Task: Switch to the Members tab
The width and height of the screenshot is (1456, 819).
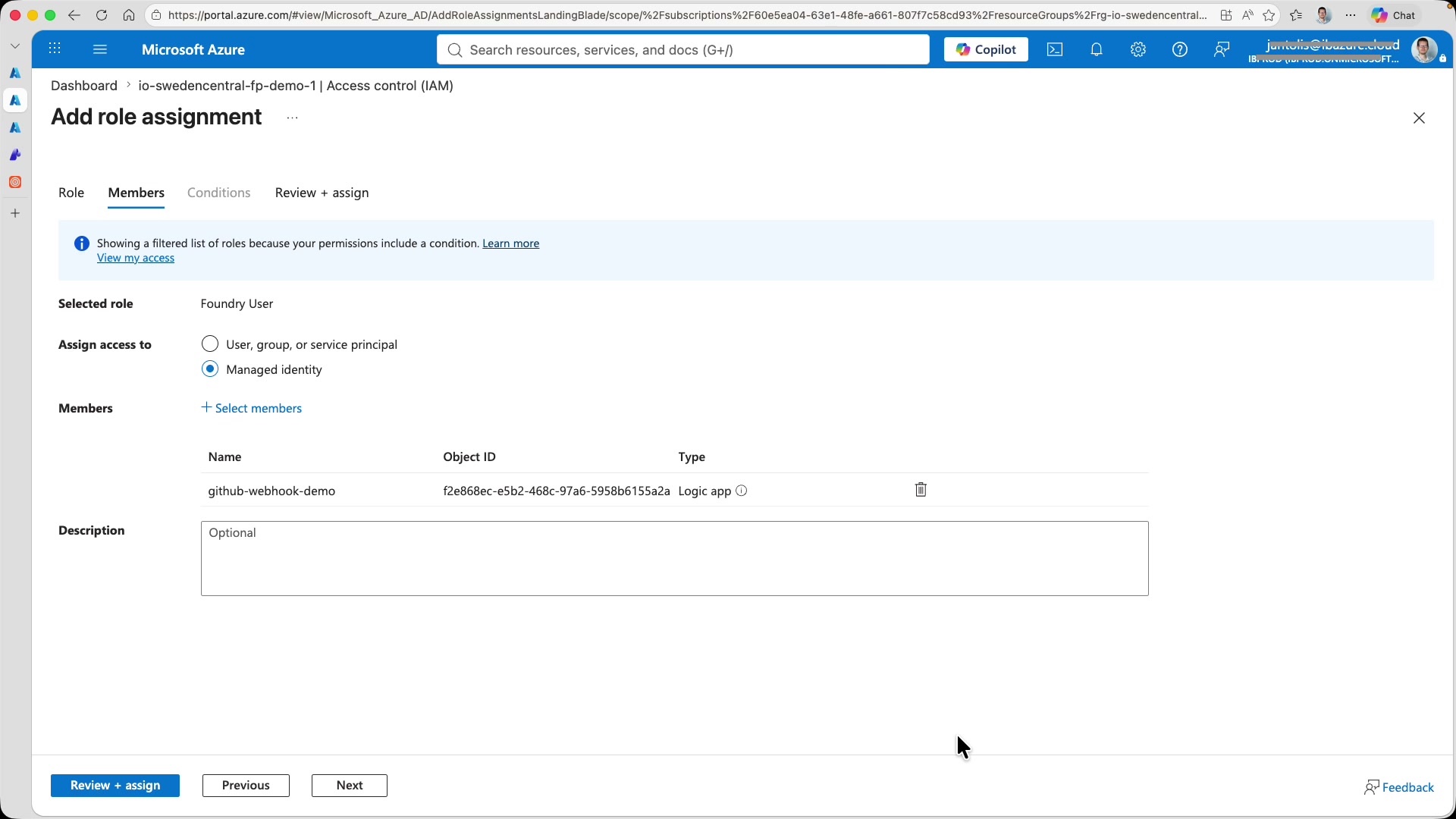Action: tap(136, 193)
